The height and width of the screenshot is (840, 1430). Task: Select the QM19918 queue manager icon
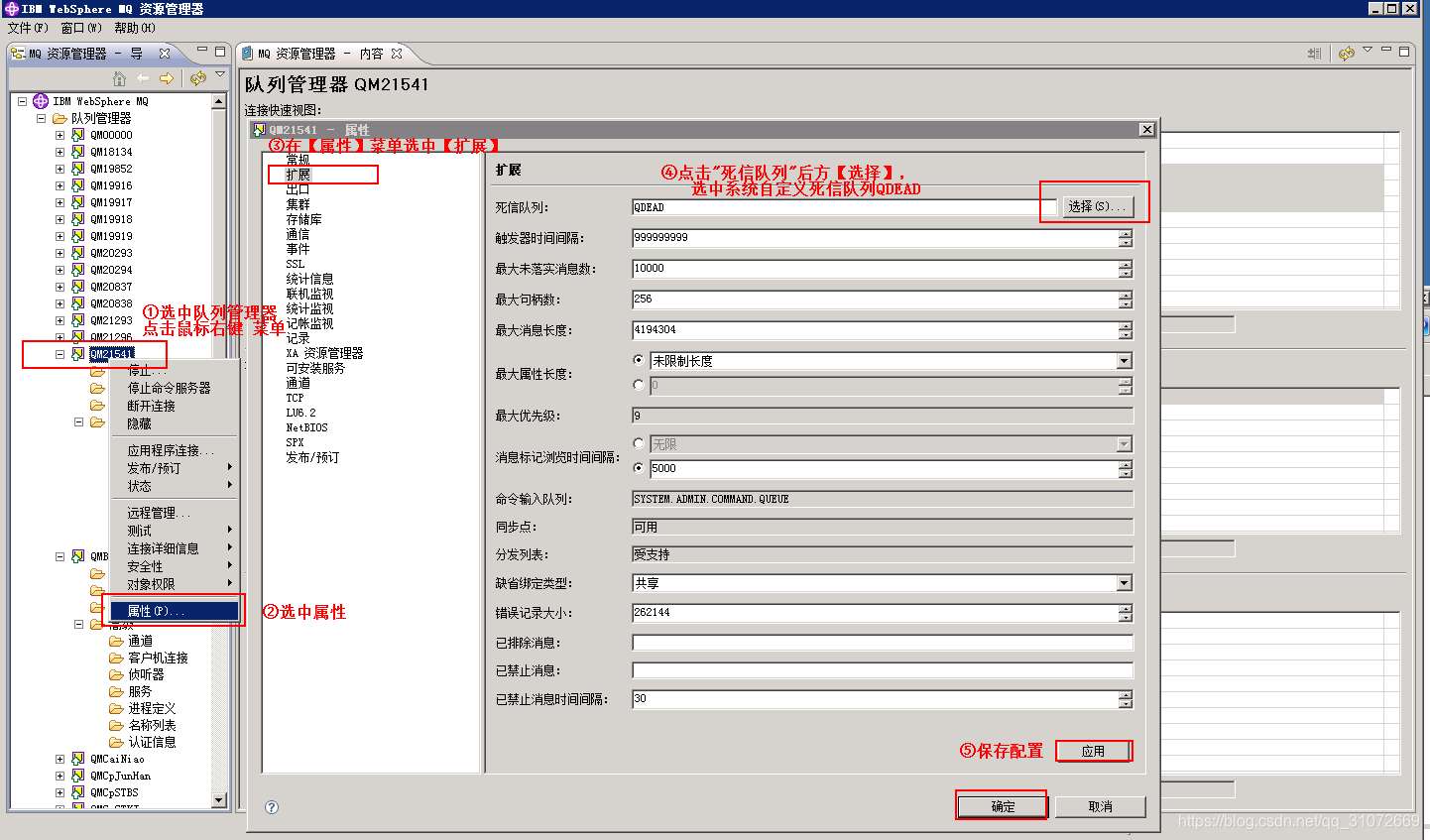click(77, 219)
